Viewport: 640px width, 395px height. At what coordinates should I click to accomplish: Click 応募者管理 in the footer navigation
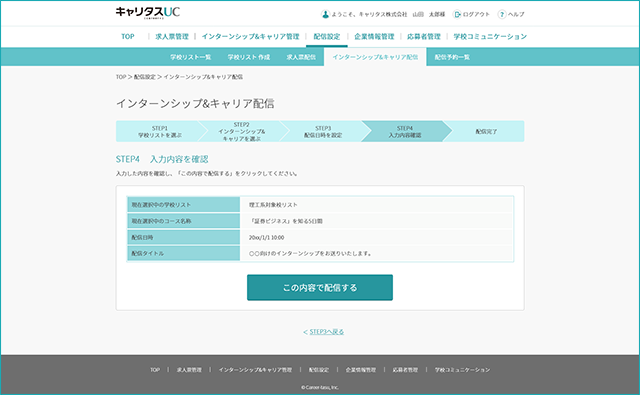tap(405, 370)
